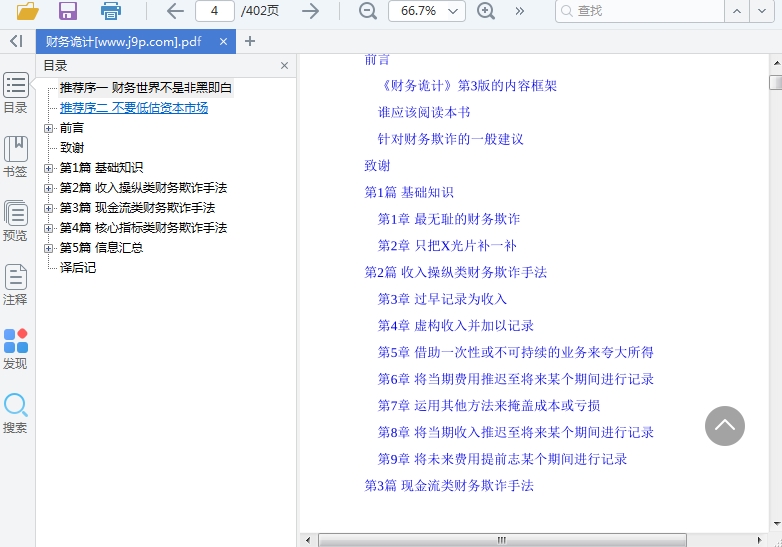Open a file with the folder icon

click(x=27, y=11)
